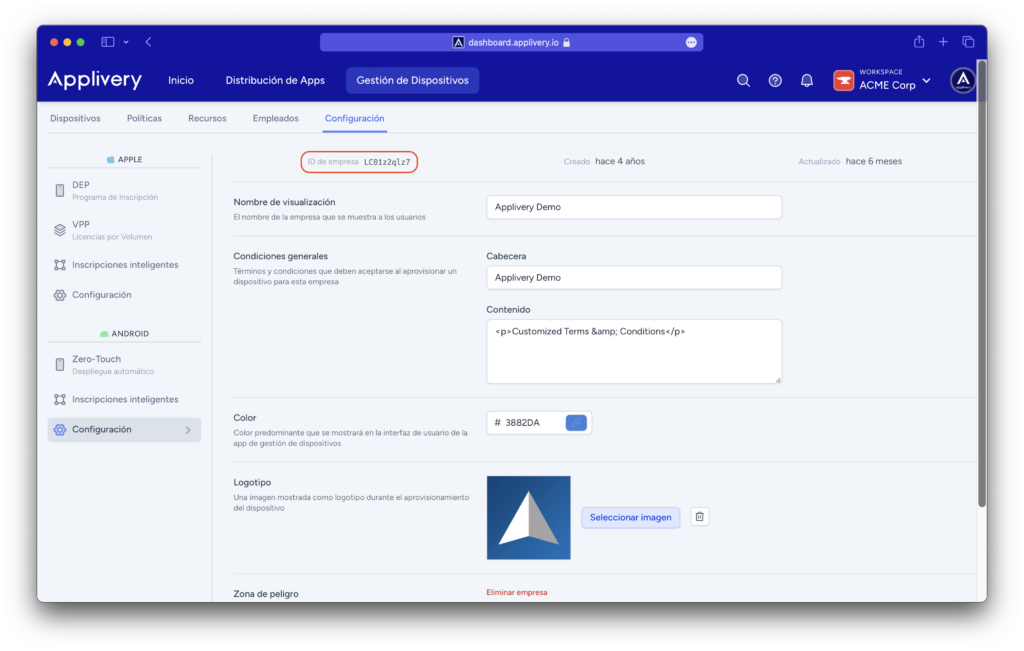Image resolution: width=1024 pixels, height=651 pixels.
Task: Open the Safari sidebar dropdown chevron
Action: click(x=126, y=42)
